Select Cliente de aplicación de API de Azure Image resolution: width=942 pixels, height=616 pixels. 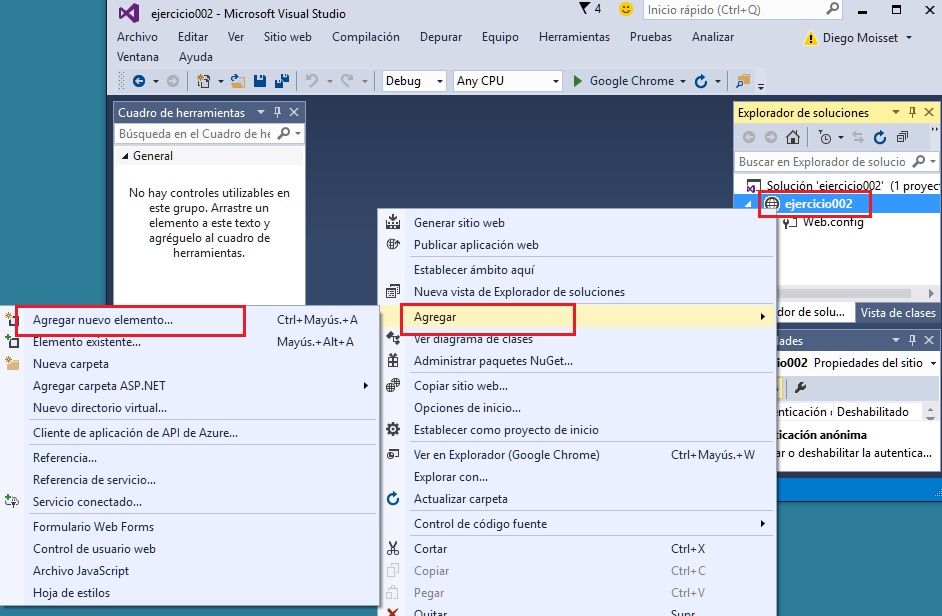190,433
